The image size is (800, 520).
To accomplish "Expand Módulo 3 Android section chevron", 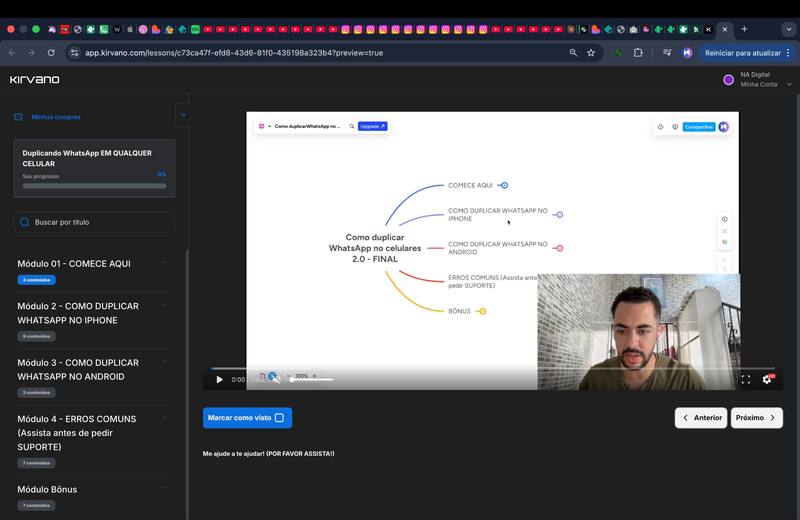I will click(165, 361).
